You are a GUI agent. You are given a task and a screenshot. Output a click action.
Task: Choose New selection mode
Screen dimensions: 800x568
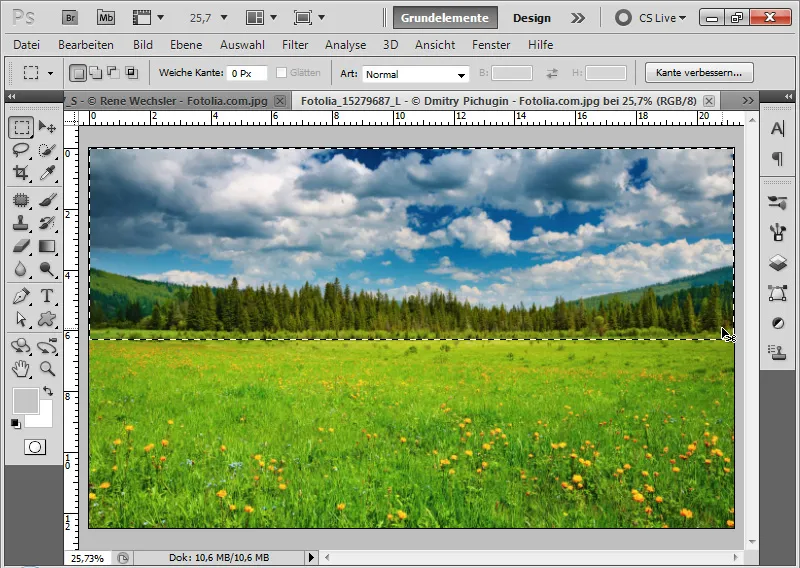pos(78,73)
